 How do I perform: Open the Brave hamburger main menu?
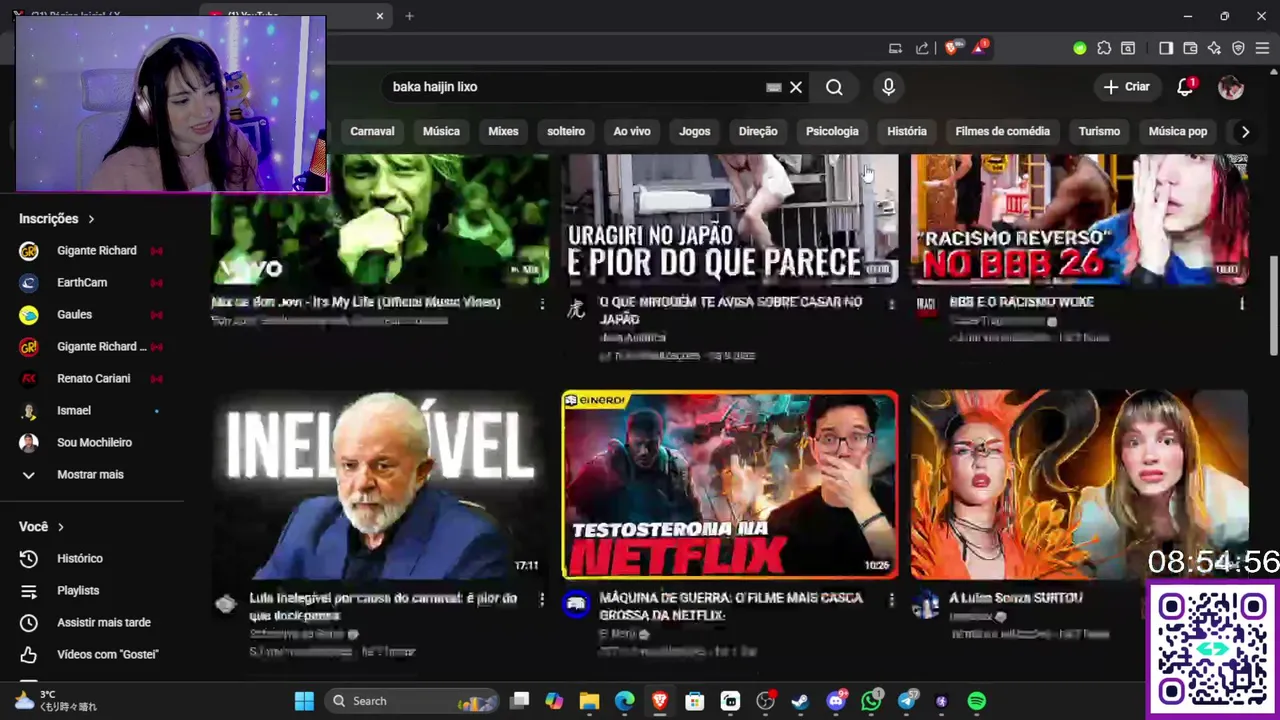point(1262,48)
